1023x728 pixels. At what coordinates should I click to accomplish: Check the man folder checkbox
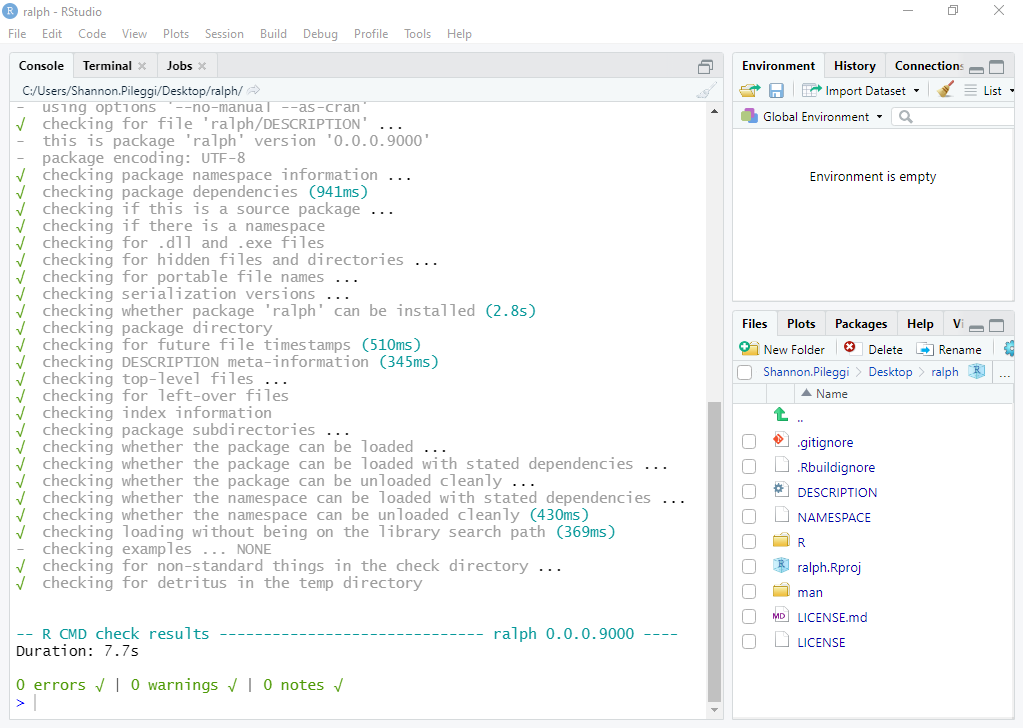[x=749, y=592]
